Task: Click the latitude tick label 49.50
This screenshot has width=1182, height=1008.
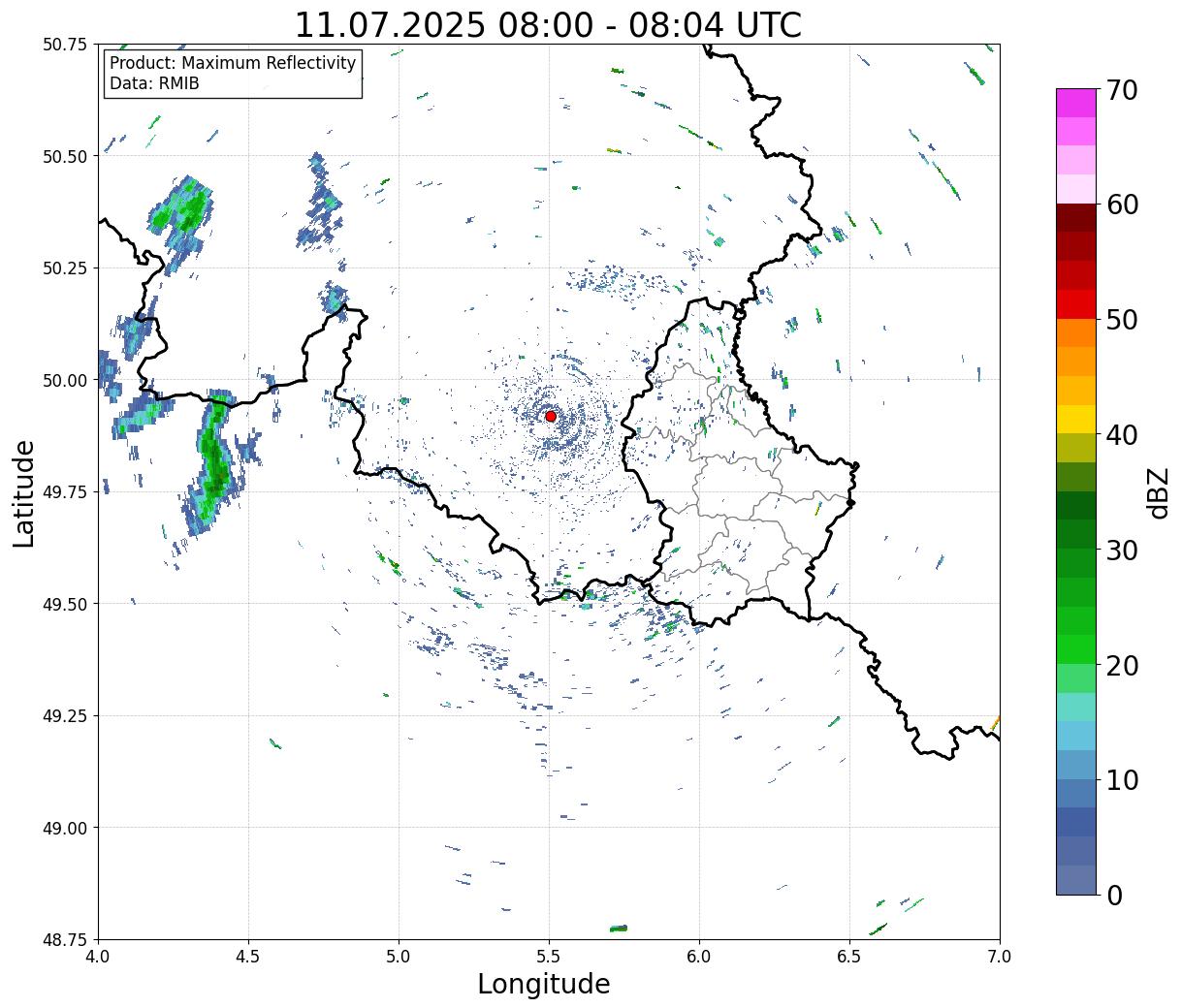Action: point(65,604)
